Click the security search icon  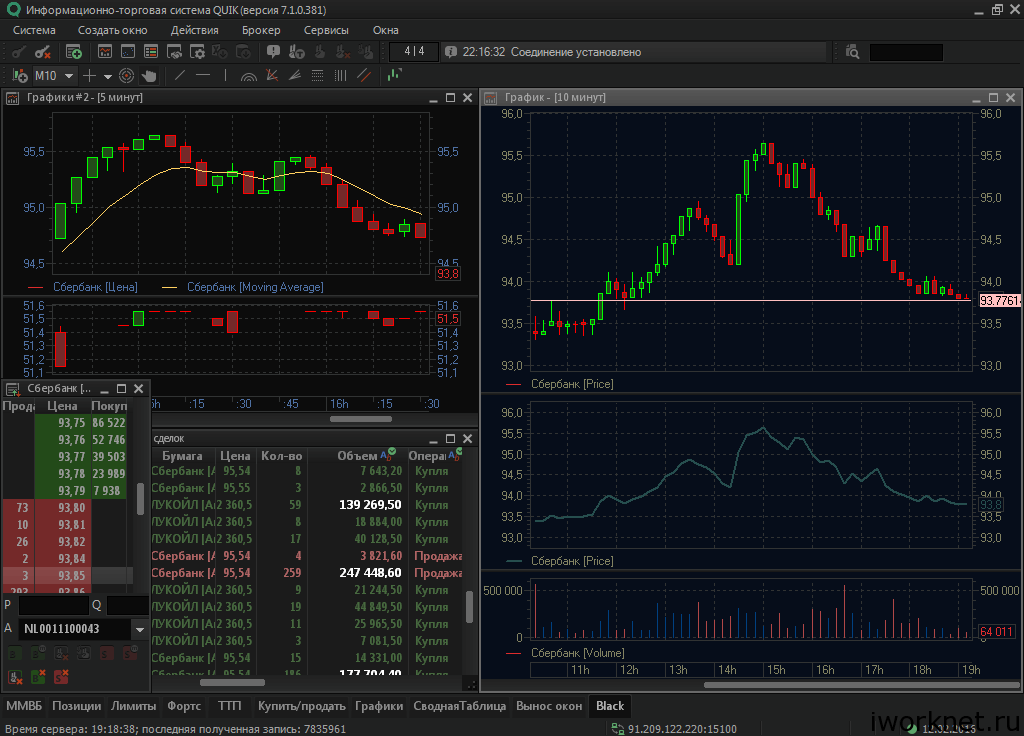coord(852,52)
